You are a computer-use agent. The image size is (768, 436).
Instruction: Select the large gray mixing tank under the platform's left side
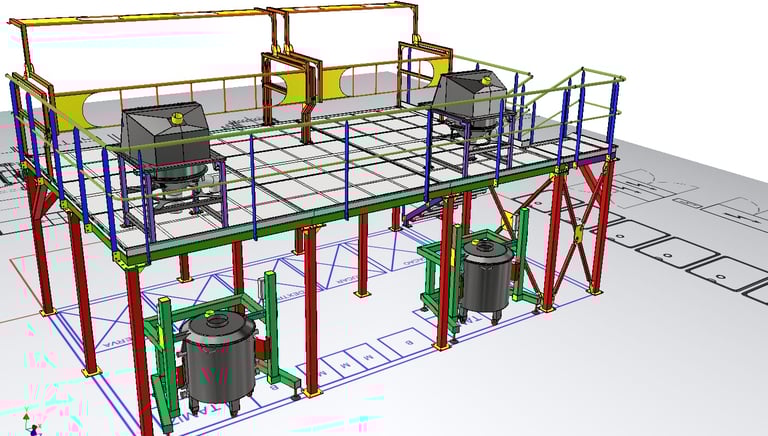(x=218, y=361)
